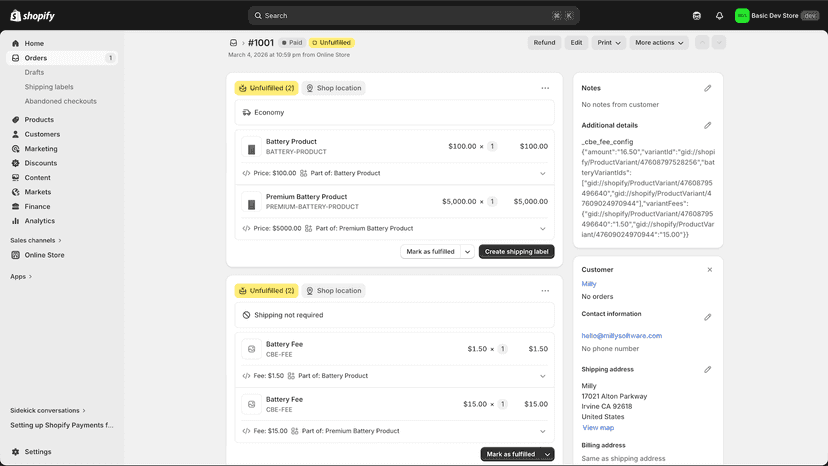The height and width of the screenshot is (466, 828).
Task: Click Mark as fulfilled in the Economy card
Action: point(430,252)
